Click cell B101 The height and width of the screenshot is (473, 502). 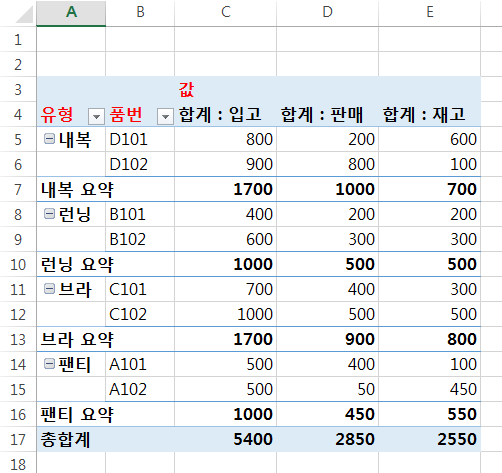point(128,214)
